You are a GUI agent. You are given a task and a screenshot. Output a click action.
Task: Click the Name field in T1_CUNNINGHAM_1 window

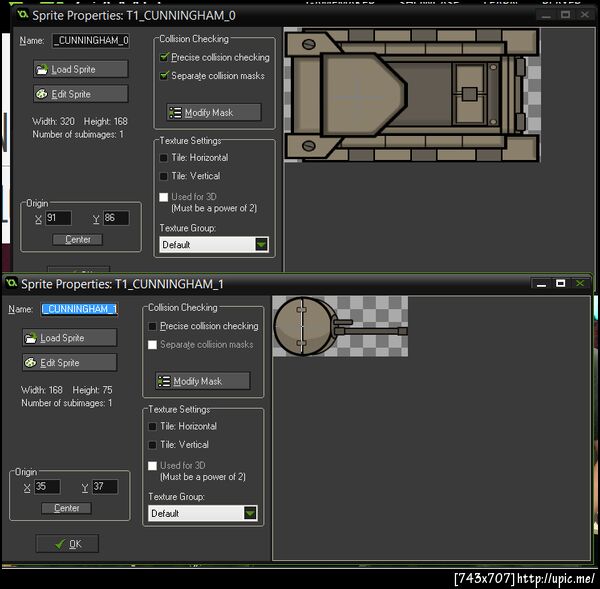click(x=80, y=309)
